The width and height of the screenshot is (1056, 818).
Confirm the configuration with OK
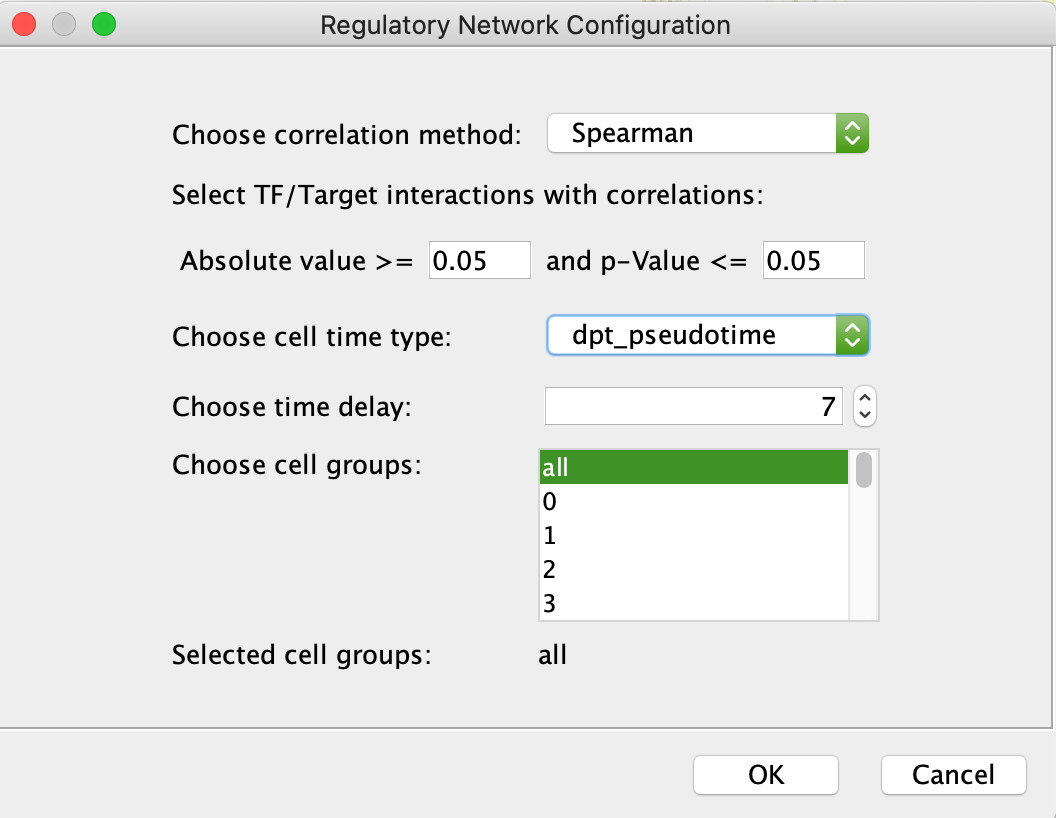[x=766, y=775]
